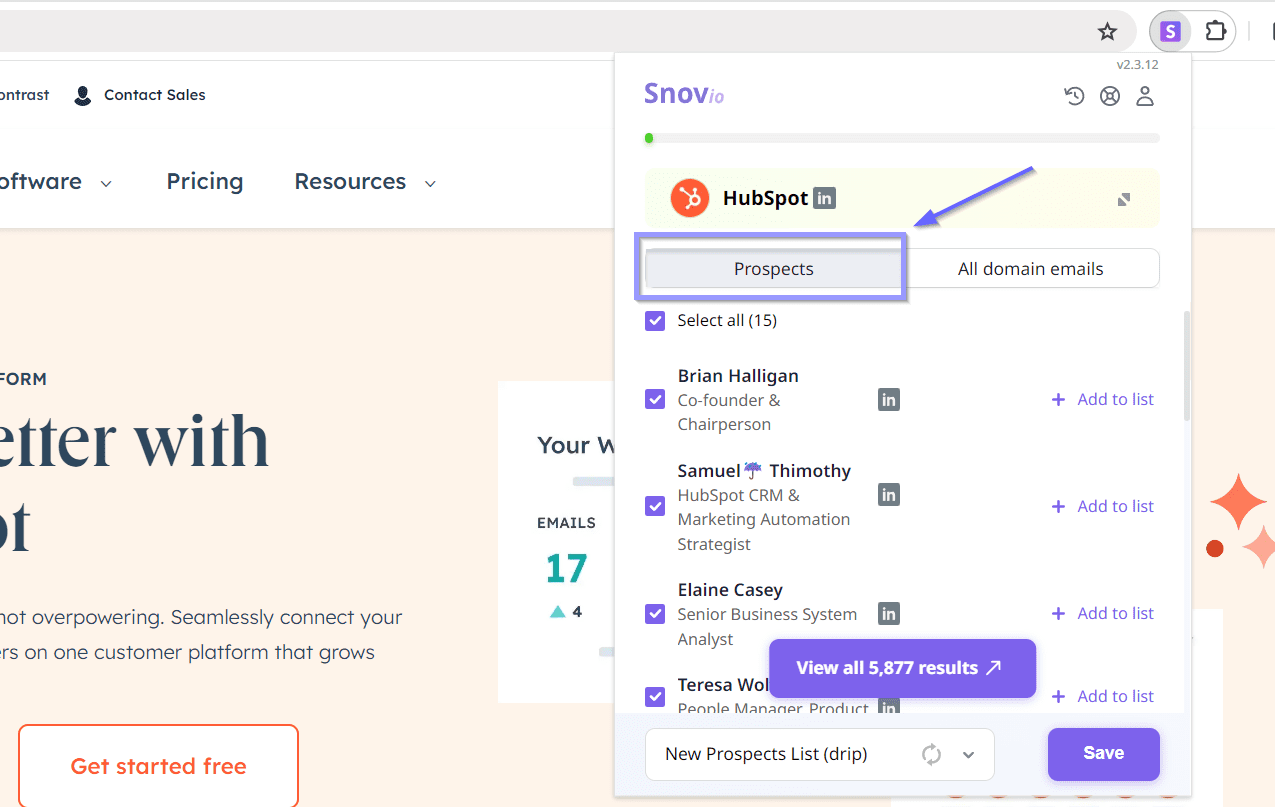Image resolution: width=1275 pixels, height=807 pixels.
Task: Open the Snov.io account profile icon
Action: [x=1145, y=96]
